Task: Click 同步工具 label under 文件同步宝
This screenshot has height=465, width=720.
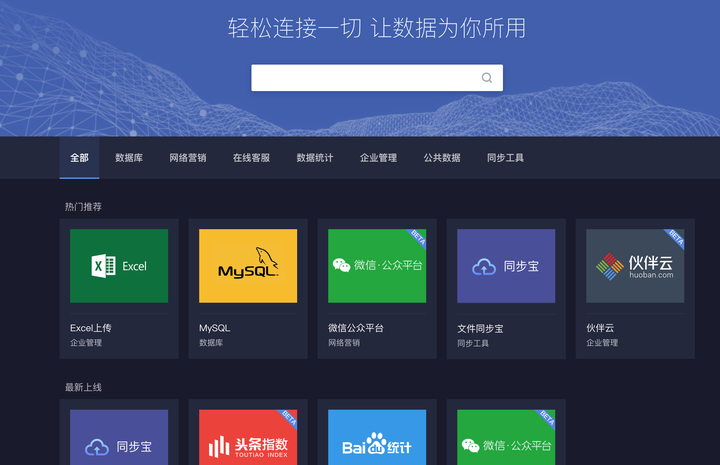Action: pyautogui.click(x=473, y=343)
